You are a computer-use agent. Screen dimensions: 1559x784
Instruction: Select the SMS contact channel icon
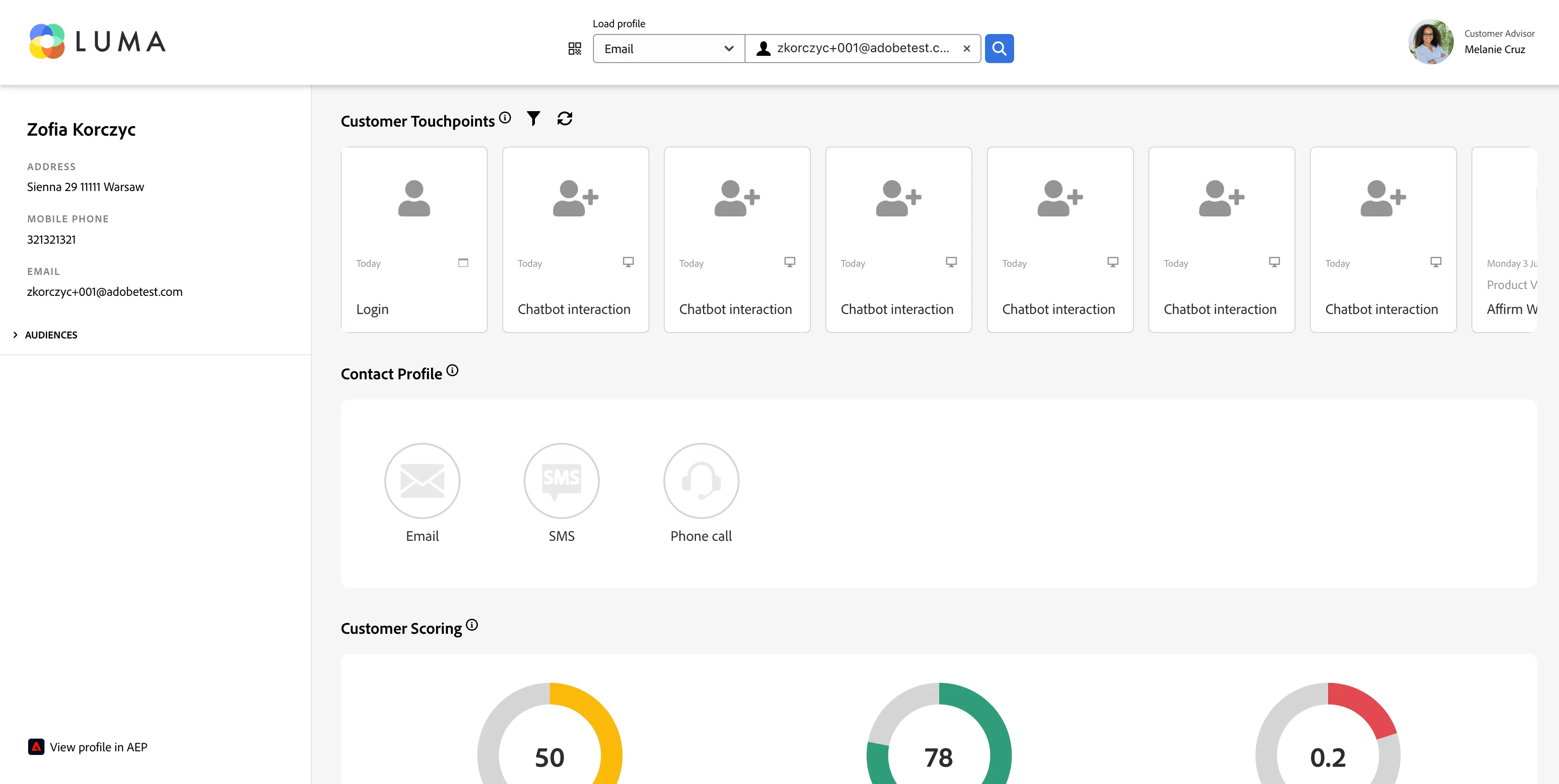pos(562,480)
